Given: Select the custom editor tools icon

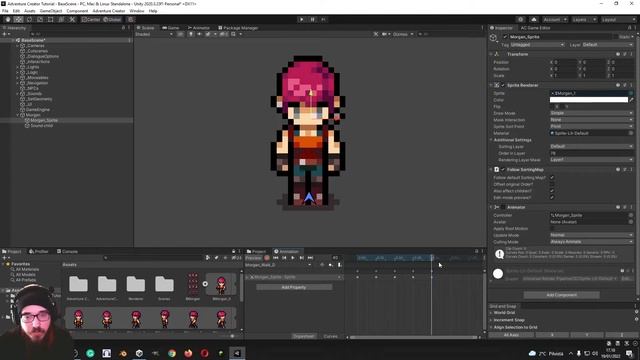Looking at the screenshot, I should tap(72, 19).
